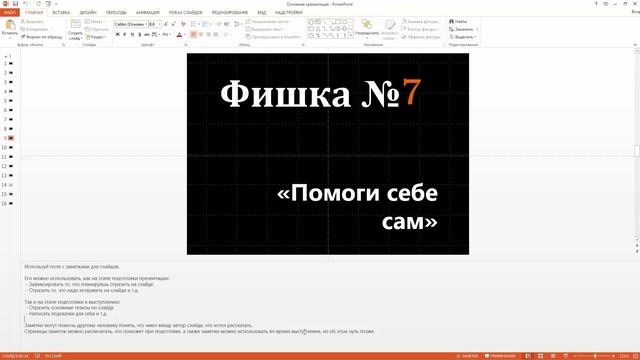640x360 pixels.
Task: Center align text
Action: coord(201,35)
